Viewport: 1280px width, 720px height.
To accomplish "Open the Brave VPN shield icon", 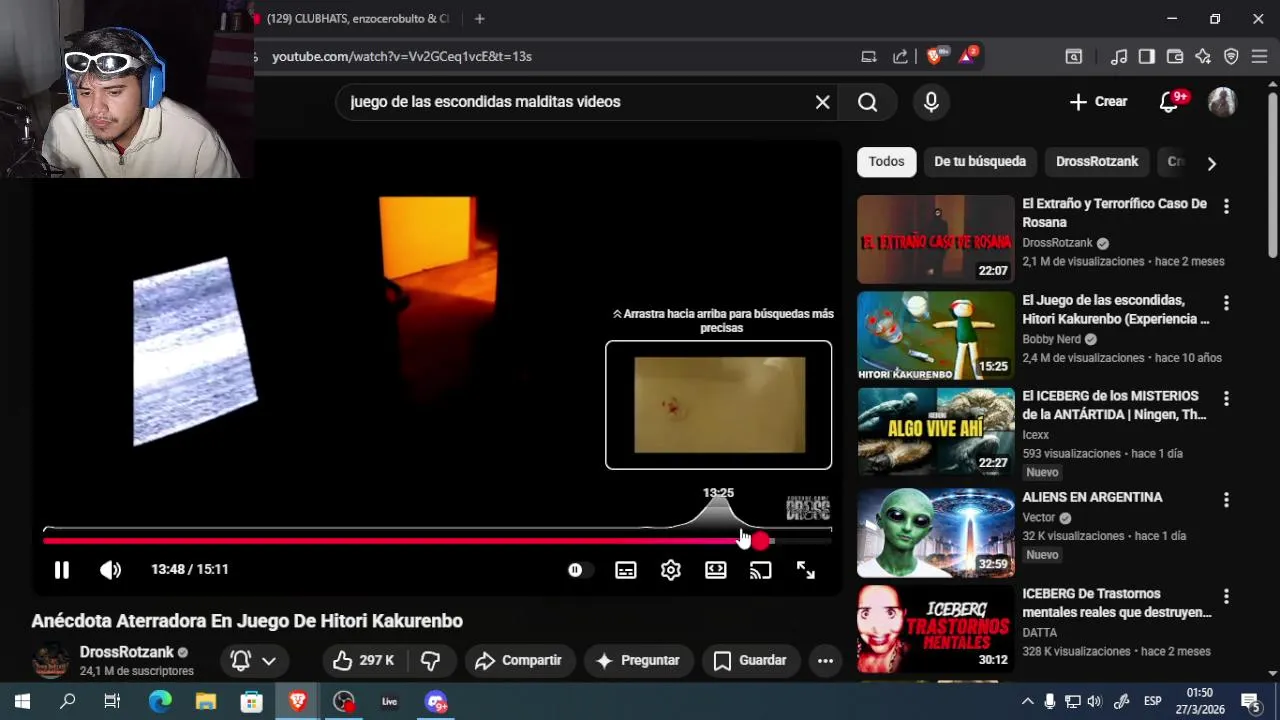I will (1231, 57).
